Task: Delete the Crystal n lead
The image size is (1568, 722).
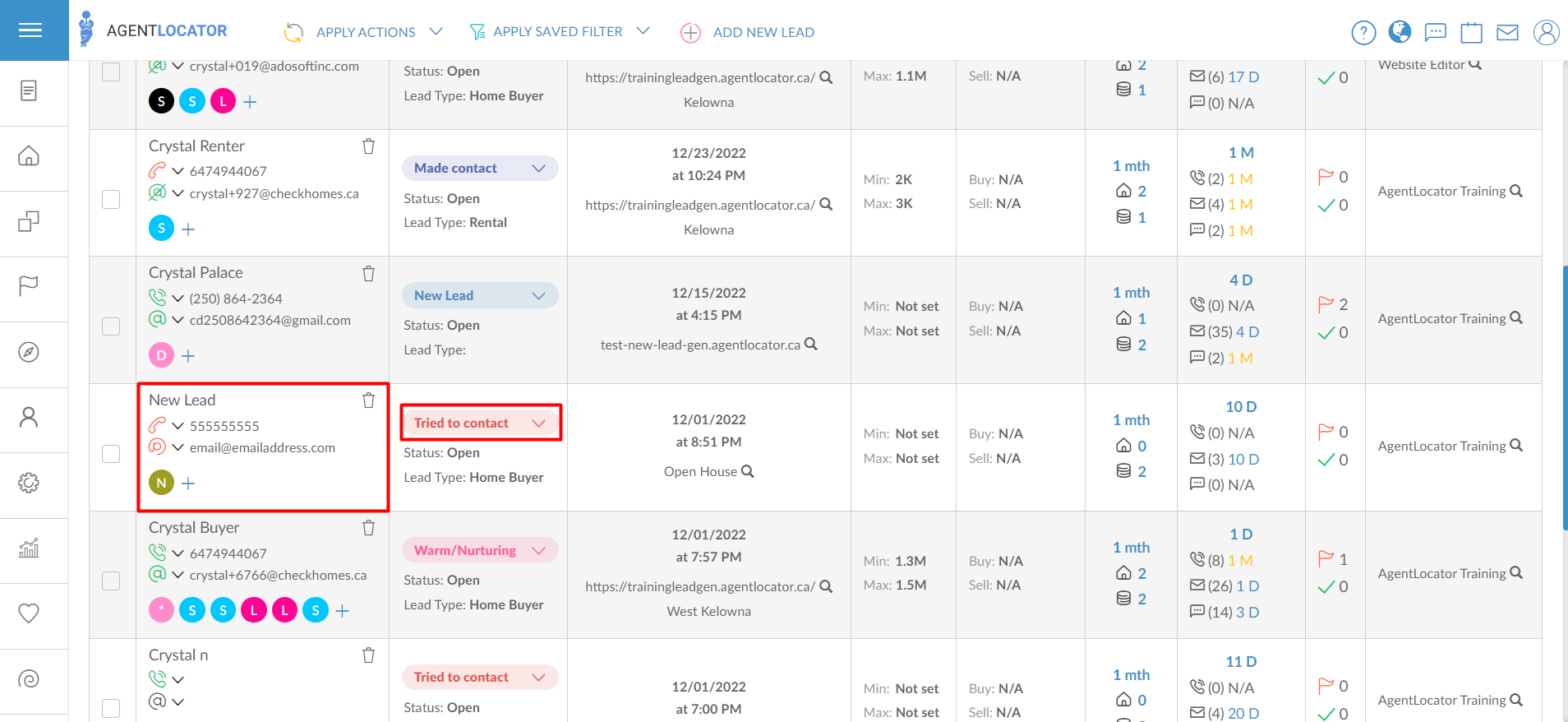Action: point(369,655)
